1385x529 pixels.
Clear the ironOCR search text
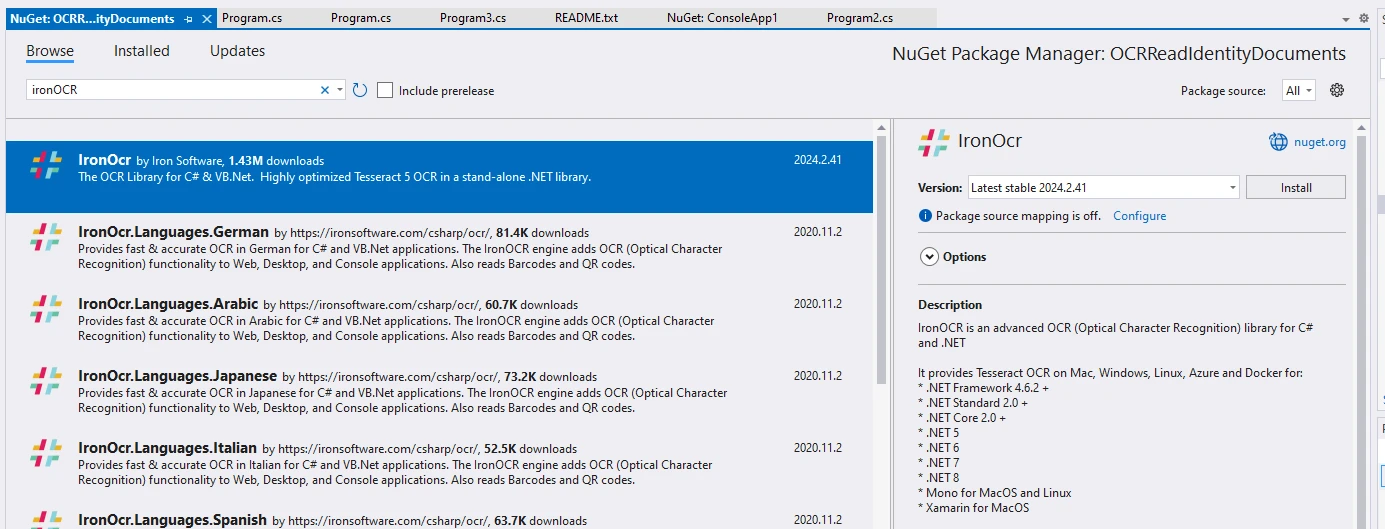324,90
